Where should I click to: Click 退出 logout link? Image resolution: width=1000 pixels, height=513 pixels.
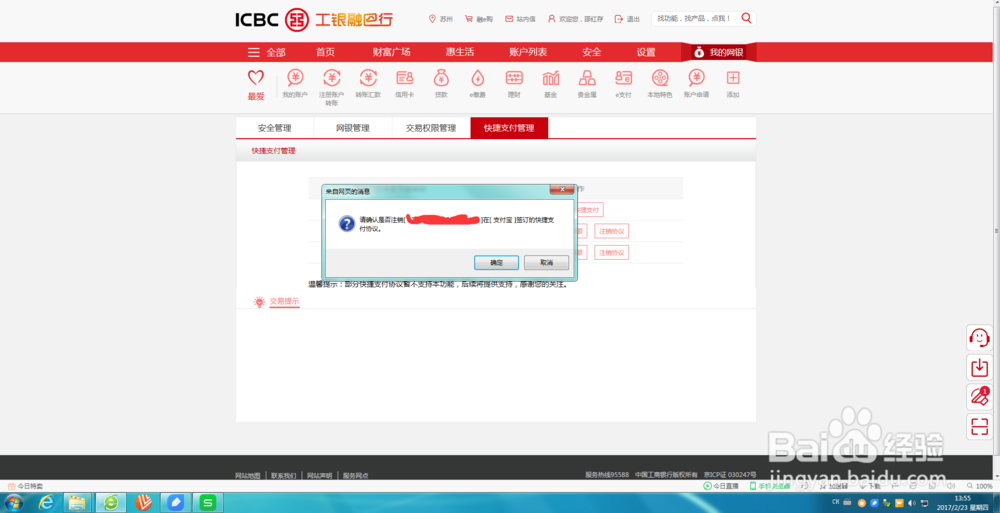click(x=628, y=19)
